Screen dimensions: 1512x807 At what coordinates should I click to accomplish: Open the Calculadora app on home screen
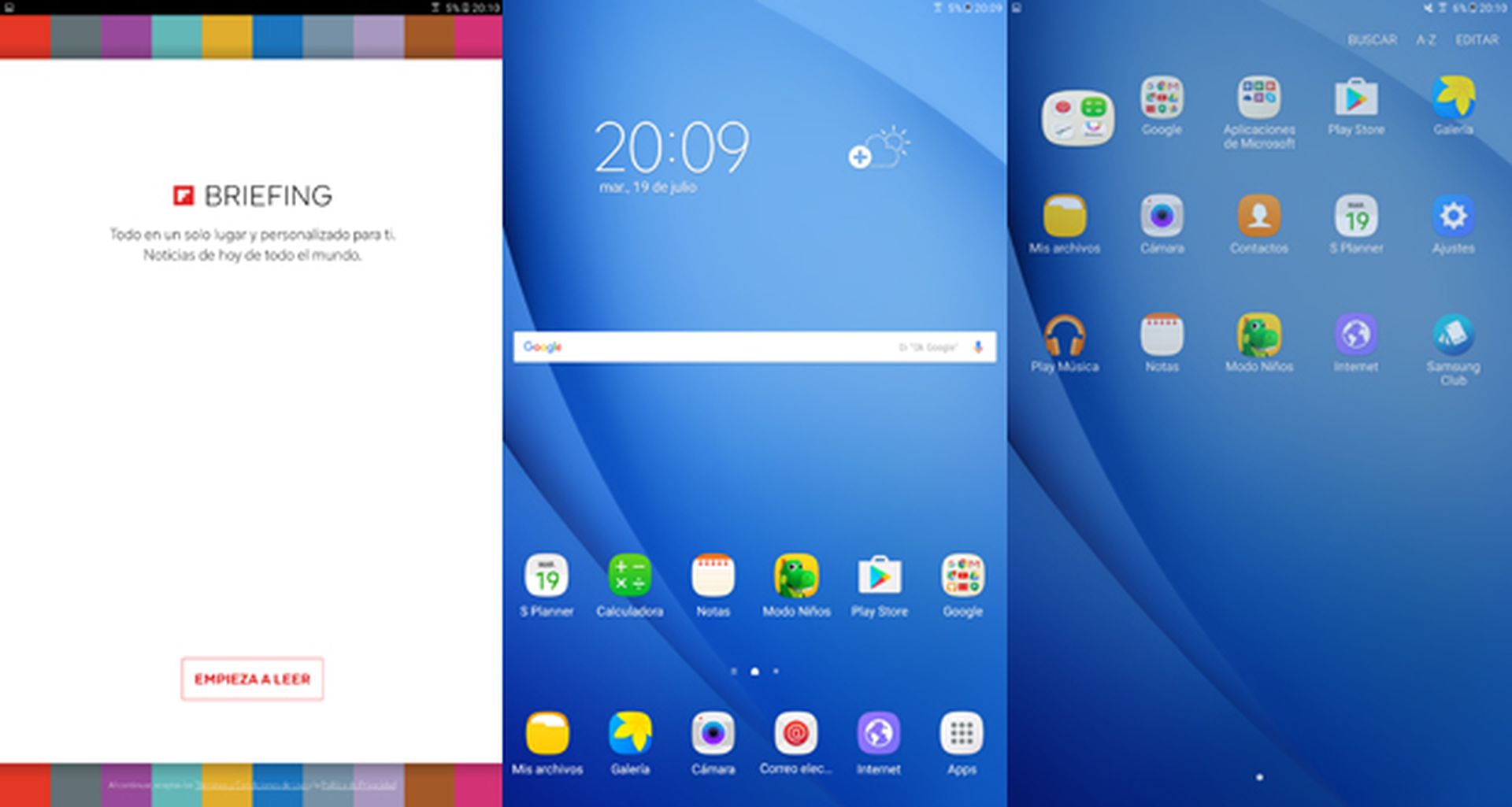[629, 576]
